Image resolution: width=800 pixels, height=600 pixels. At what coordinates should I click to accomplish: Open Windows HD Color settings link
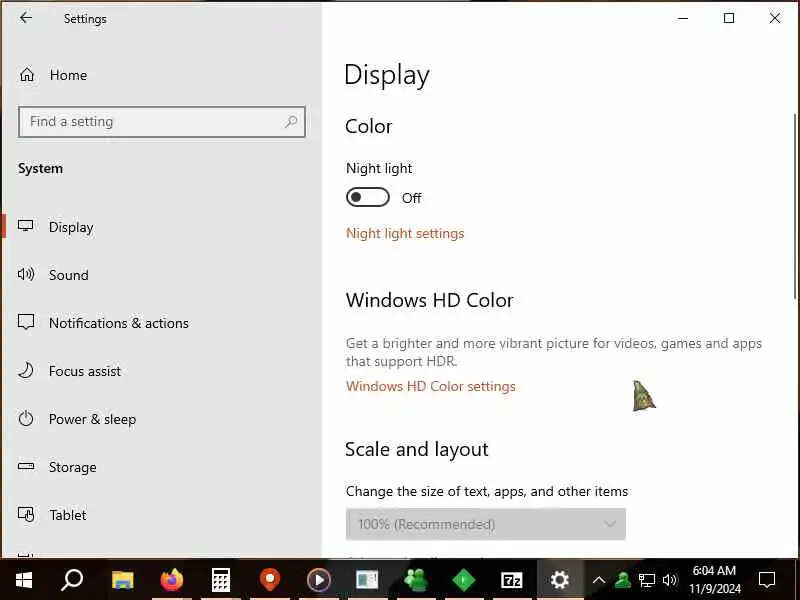click(431, 386)
